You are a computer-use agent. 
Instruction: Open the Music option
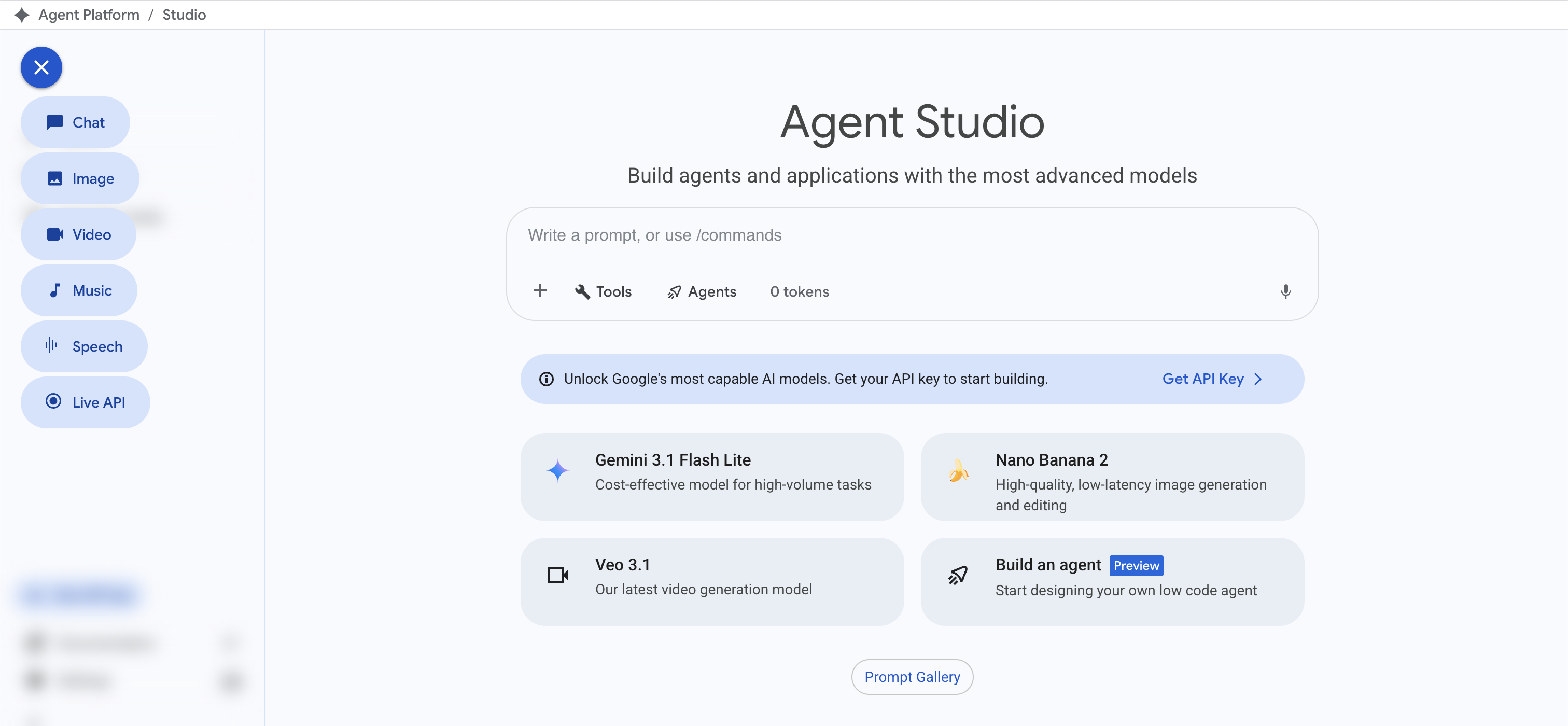pos(79,290)
